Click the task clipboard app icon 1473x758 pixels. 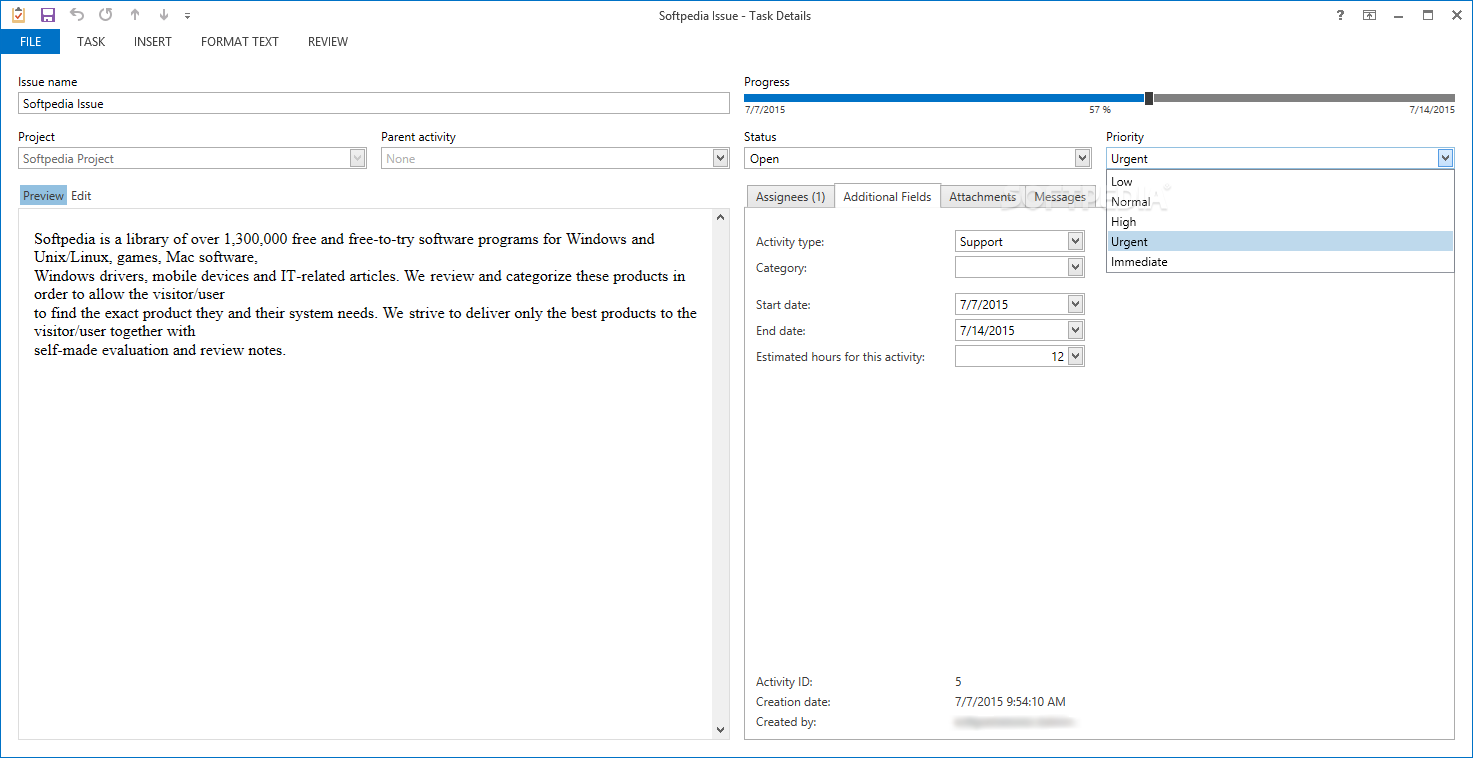point(18,15)
